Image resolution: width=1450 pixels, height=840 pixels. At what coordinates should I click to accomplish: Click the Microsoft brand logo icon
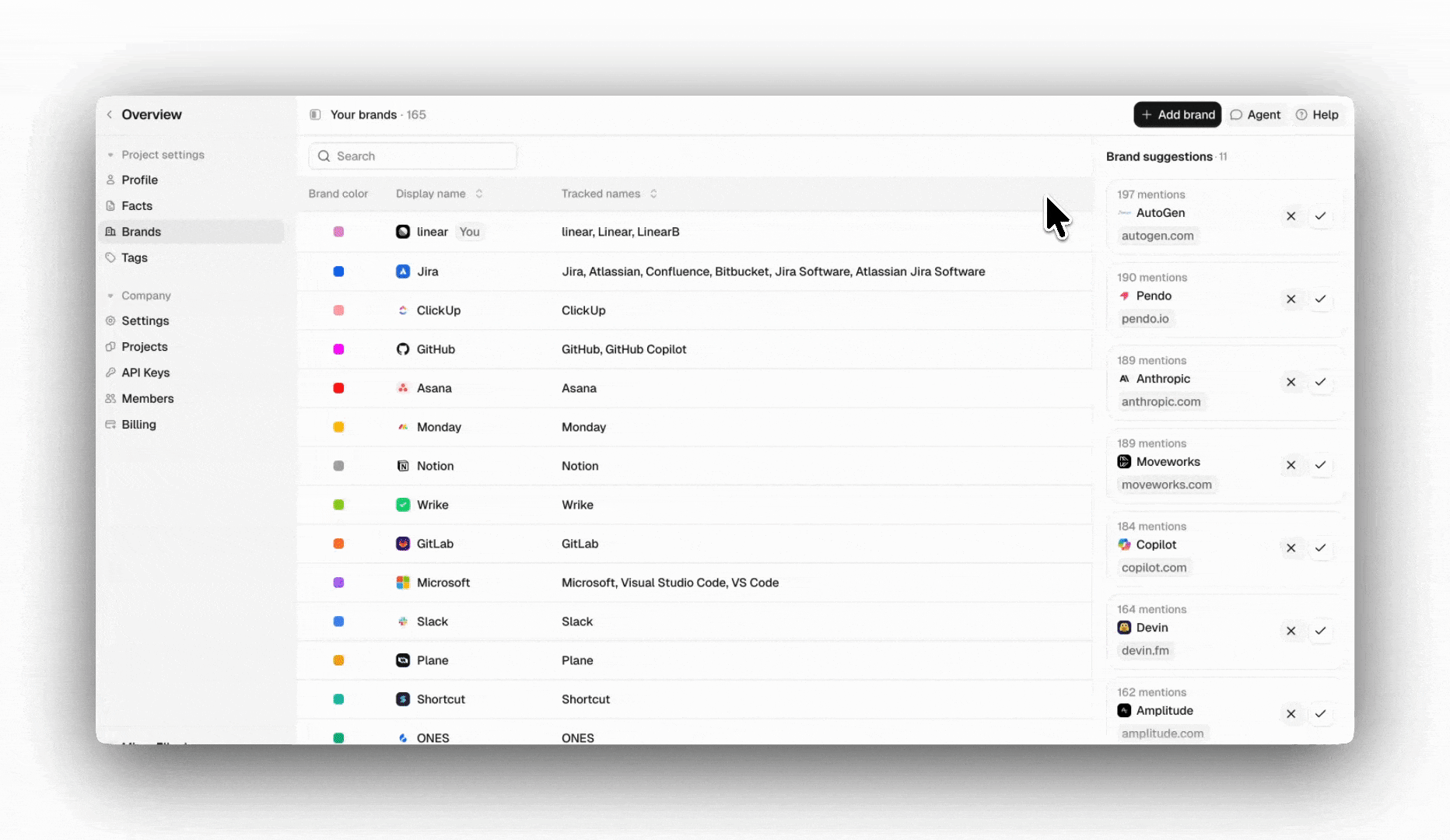403,583
